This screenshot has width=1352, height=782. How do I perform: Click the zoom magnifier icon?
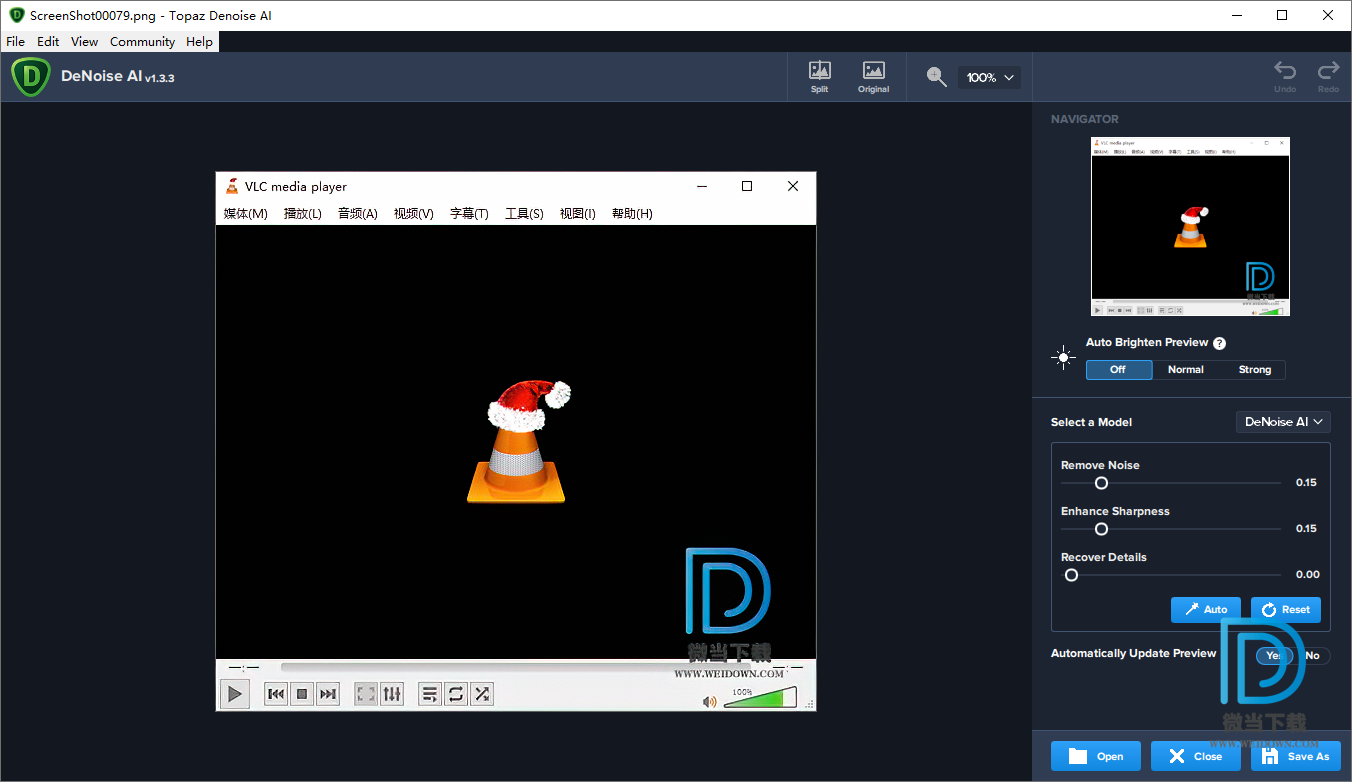pyautogui.click(x=936, y=77)
